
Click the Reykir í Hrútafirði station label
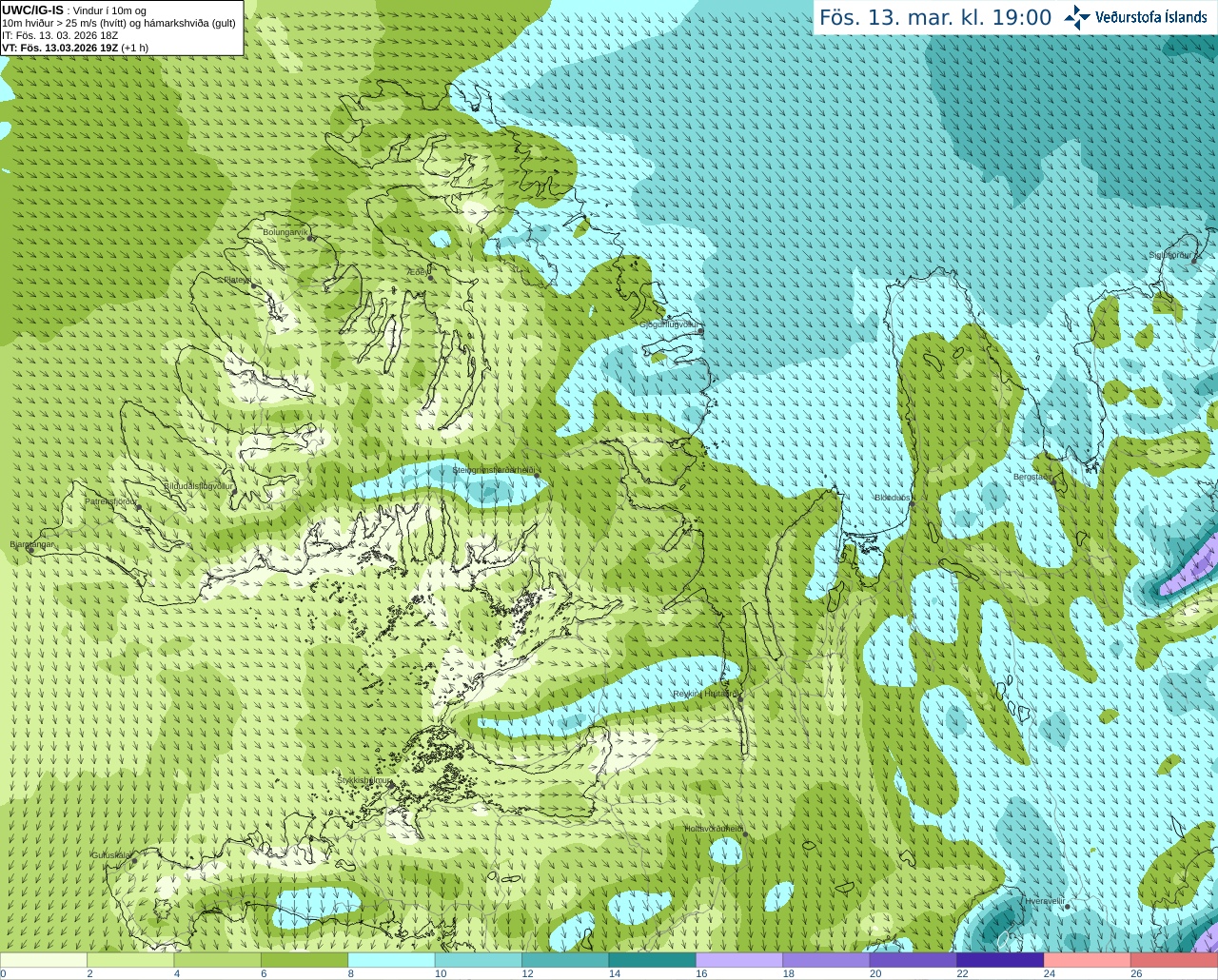click(x=705, y=694)
